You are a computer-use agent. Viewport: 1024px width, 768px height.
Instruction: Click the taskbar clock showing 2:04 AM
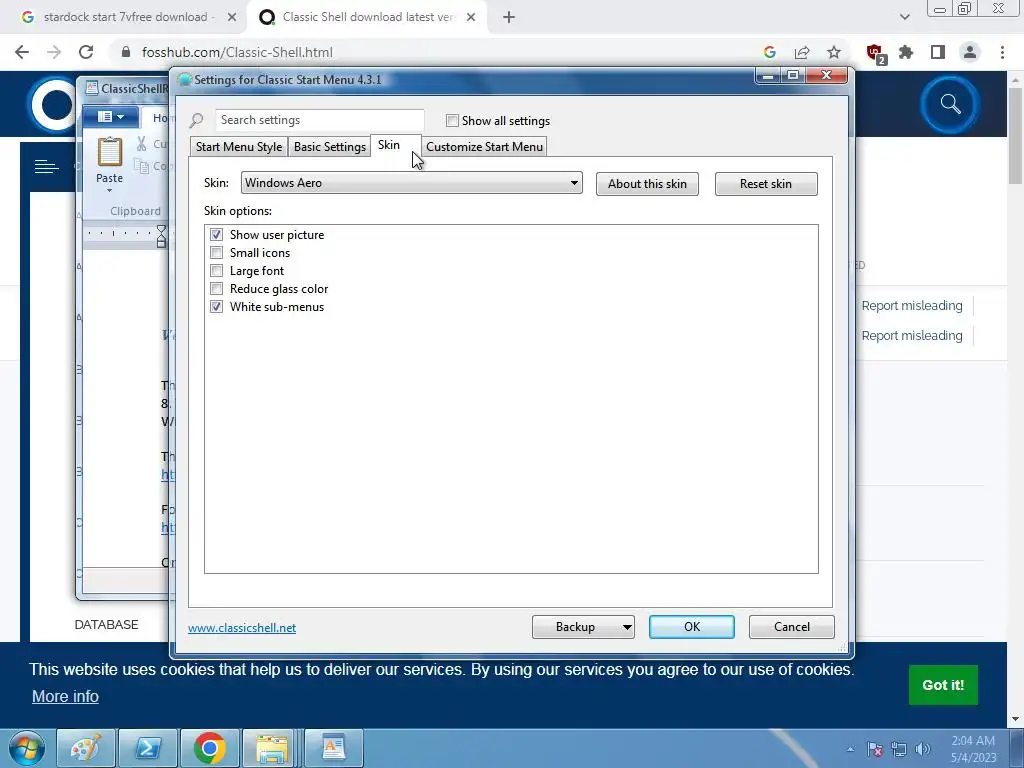pyautogui.click(x=973, y=749)
